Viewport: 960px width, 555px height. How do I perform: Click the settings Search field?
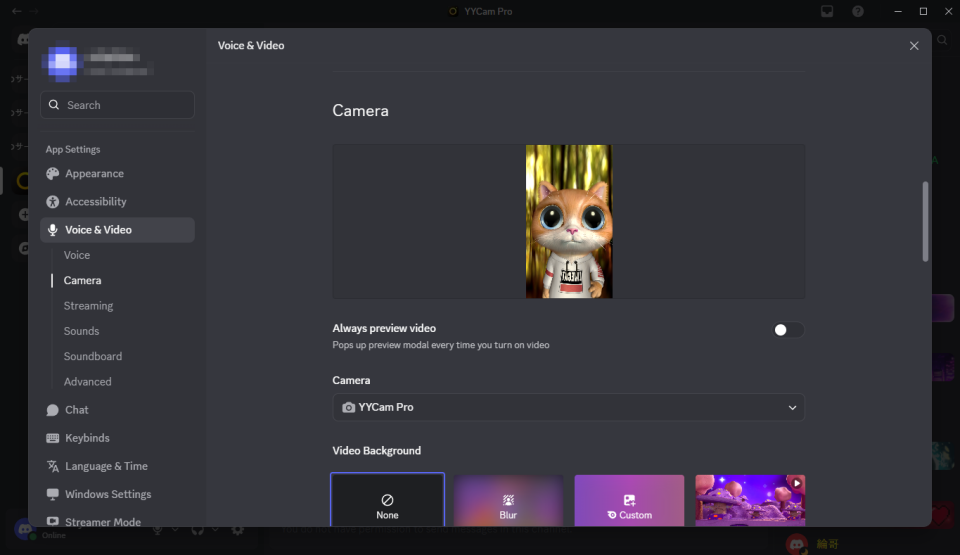click(118, 105)
